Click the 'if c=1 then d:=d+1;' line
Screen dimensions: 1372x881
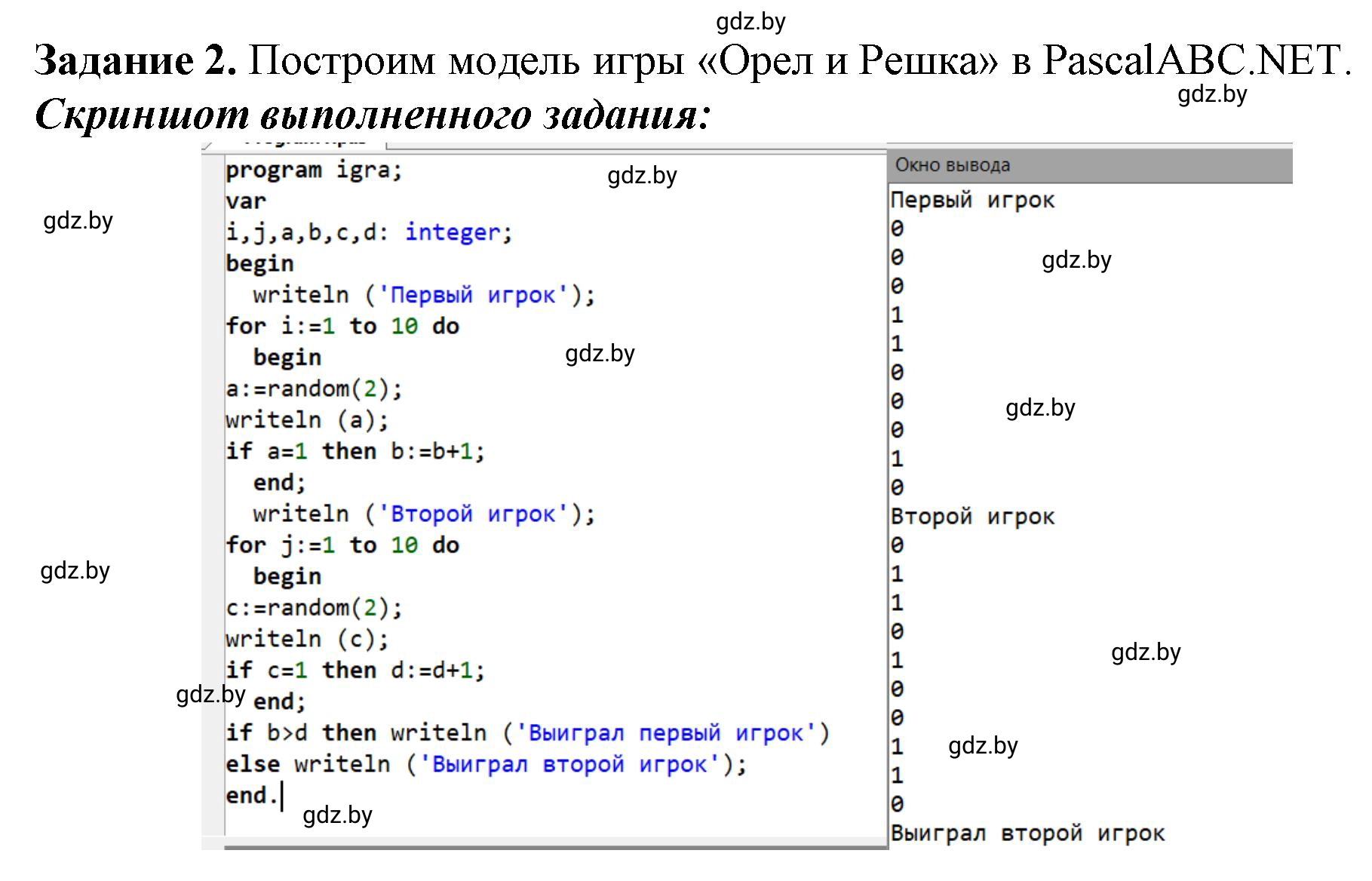click(x=355, y=671)
